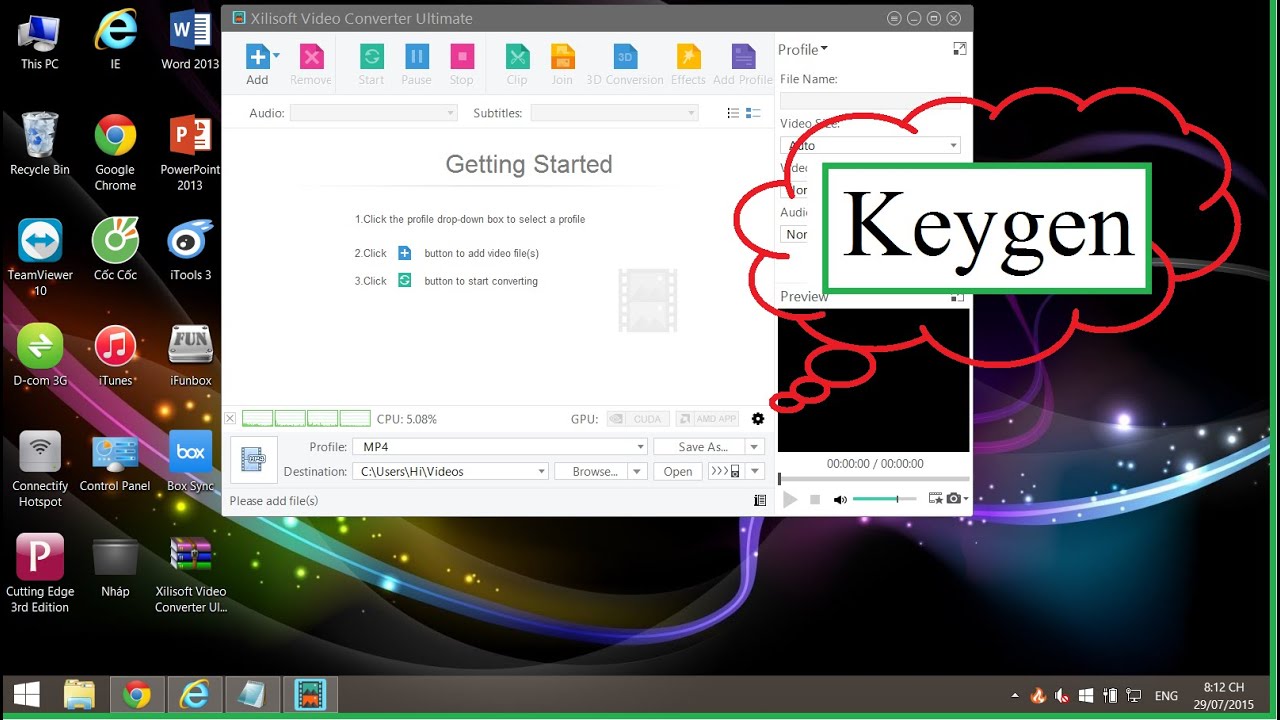Switch to the detailed list view icon
Image resolution: width=1280 pixels, height=720 pixels.
pyautogui.click(x=754, y=113)
